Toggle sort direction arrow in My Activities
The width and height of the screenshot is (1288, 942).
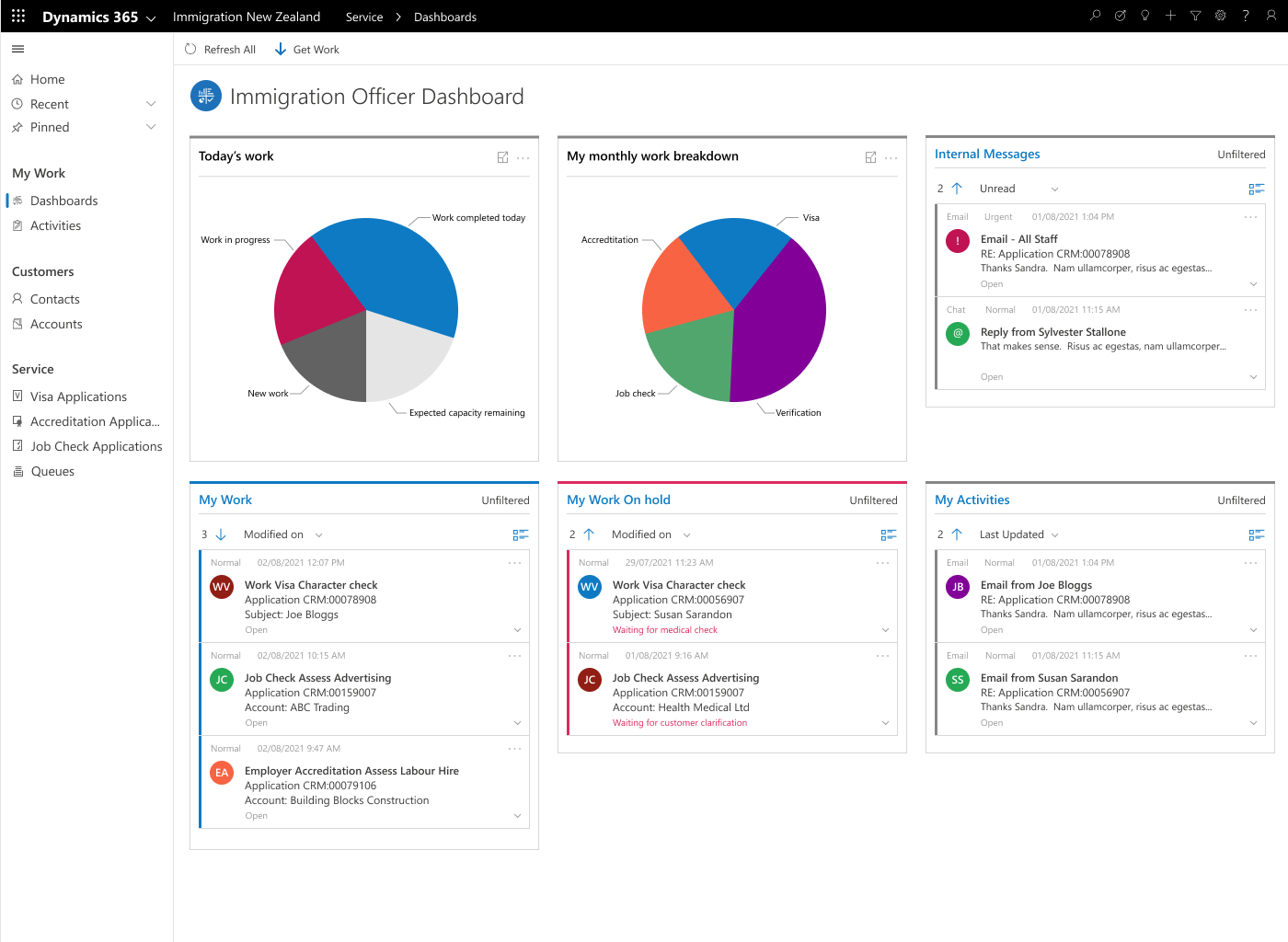pos(957,534)
